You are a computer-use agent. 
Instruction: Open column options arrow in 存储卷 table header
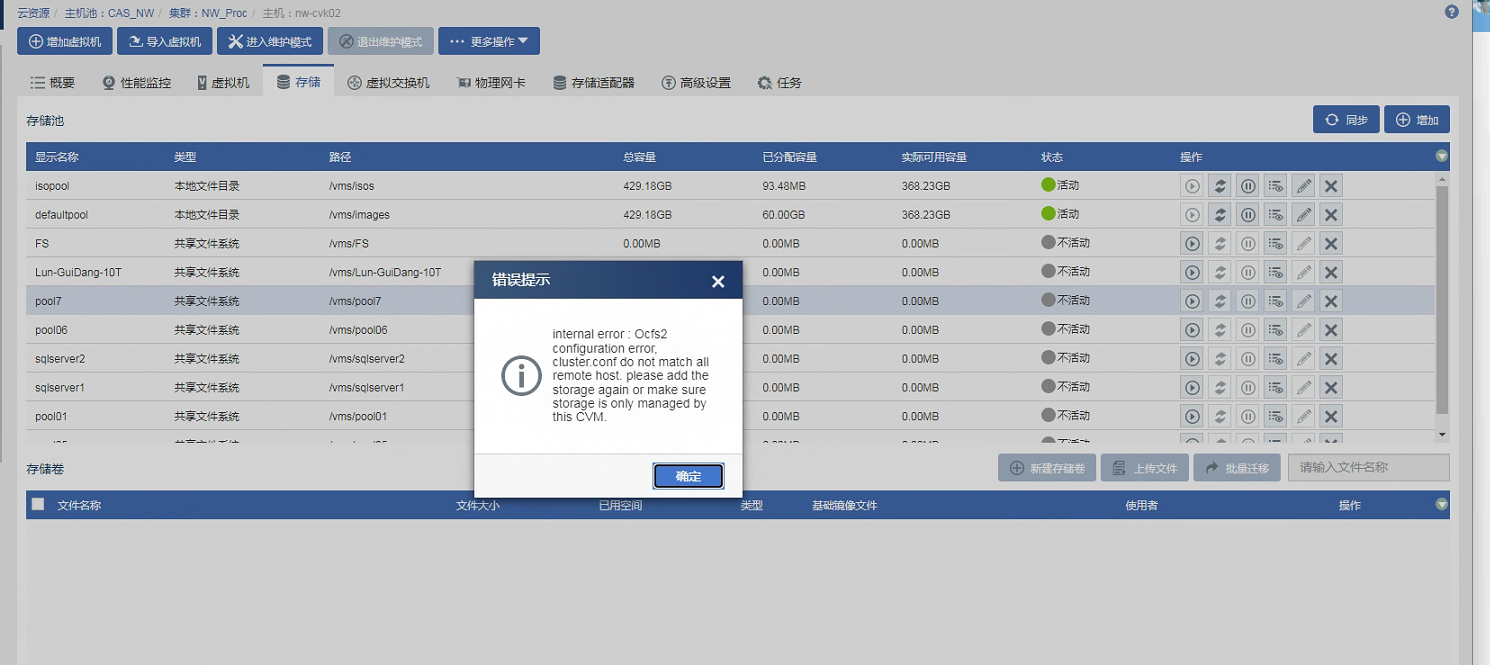(x=1441, y=505)
